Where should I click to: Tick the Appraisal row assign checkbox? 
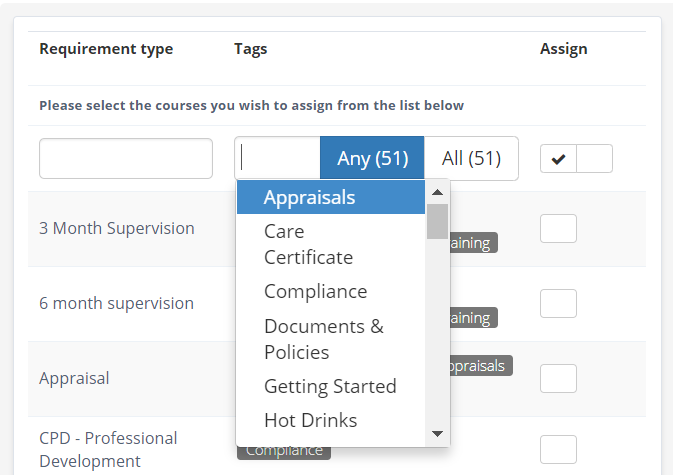pos(558,378)
